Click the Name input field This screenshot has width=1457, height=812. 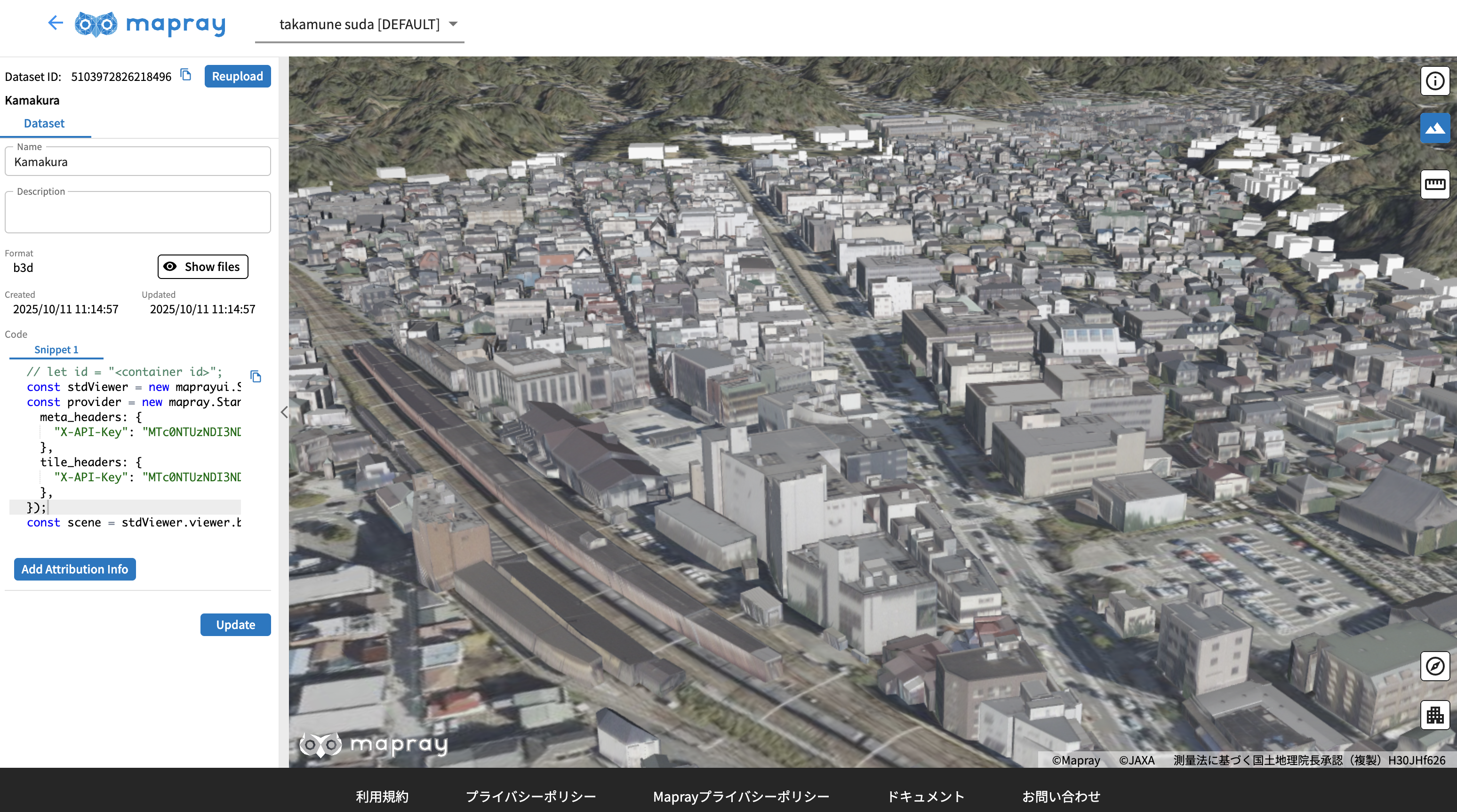(137, 162)
